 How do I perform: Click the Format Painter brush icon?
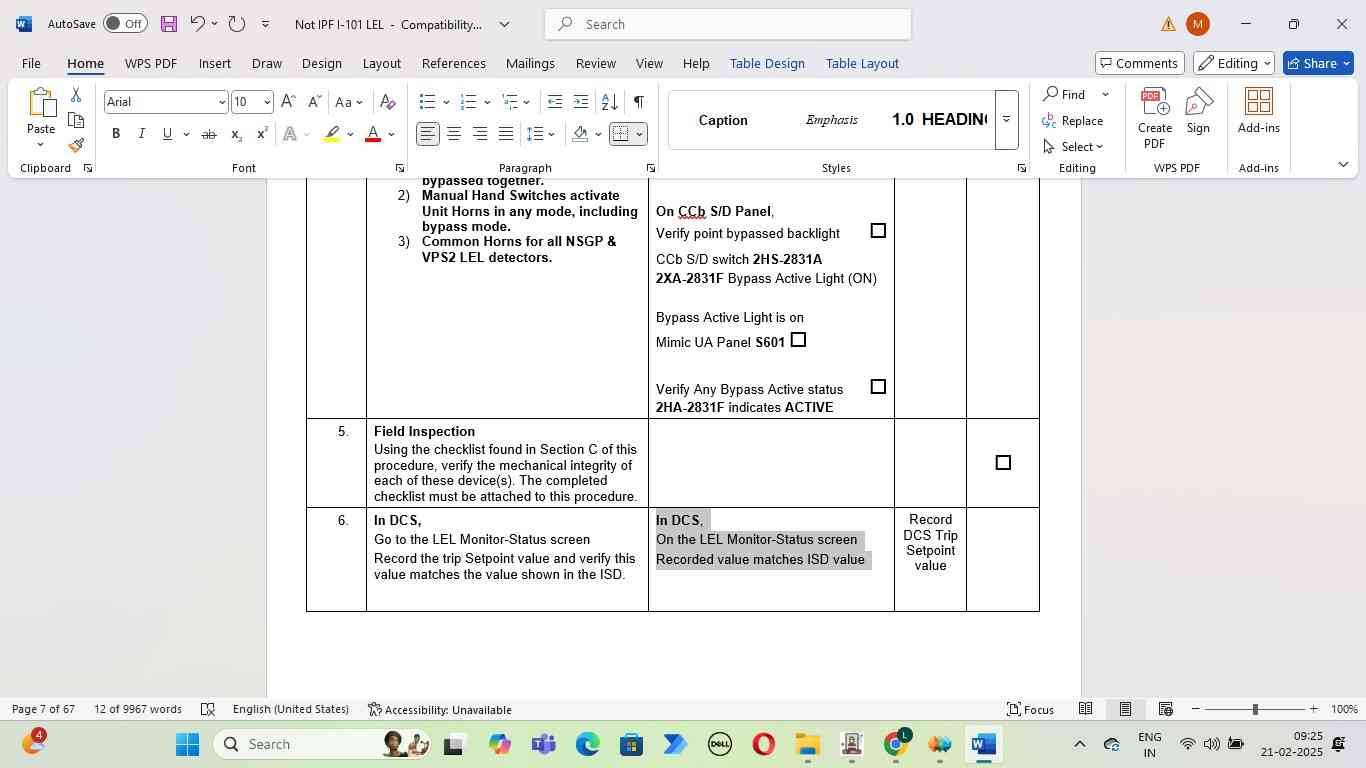(76, 146)
